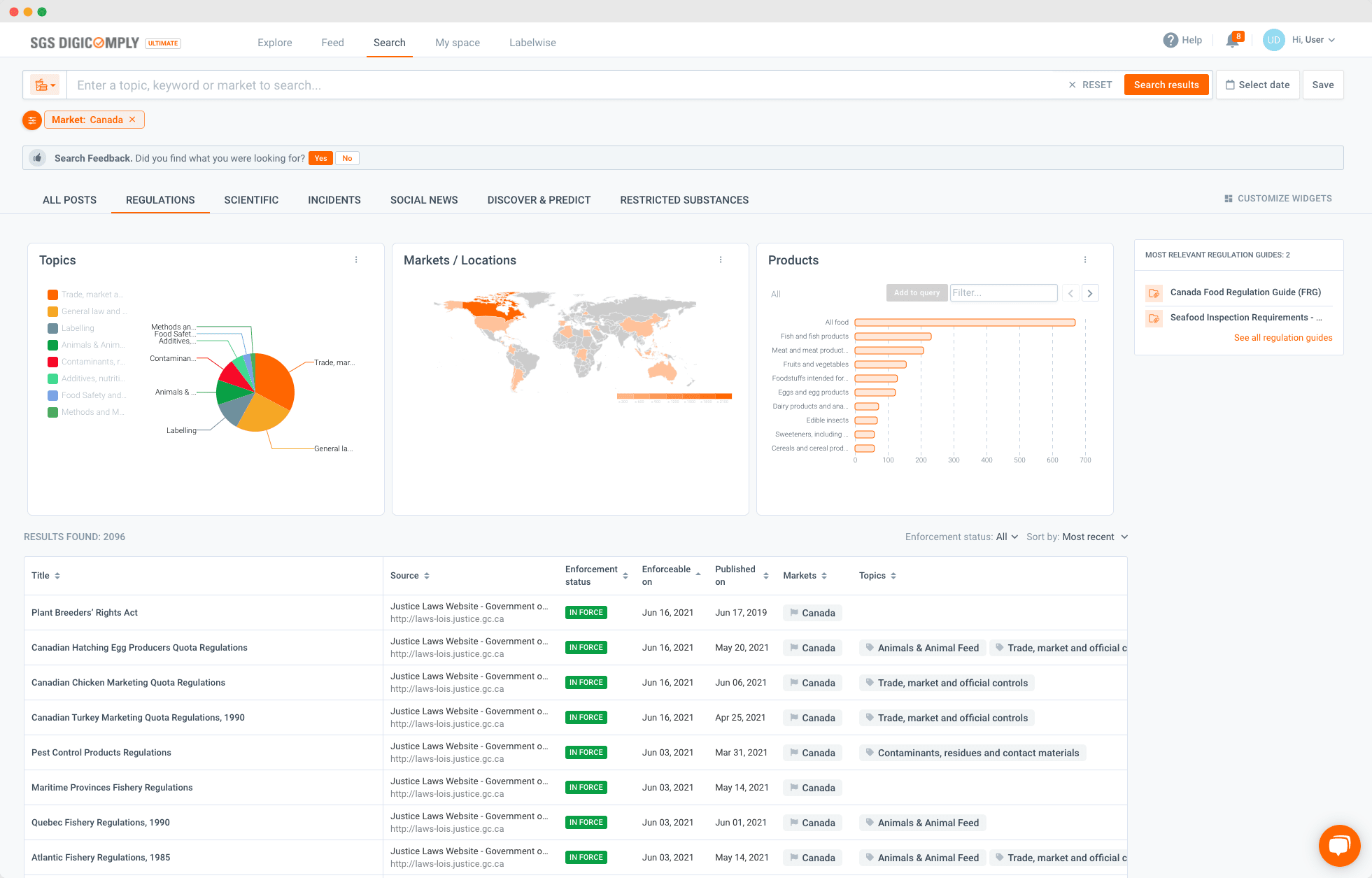Go to next Products page arrow
Image resolution: width=1372 pixels, height=878 pixels.
coord(1090,293)
